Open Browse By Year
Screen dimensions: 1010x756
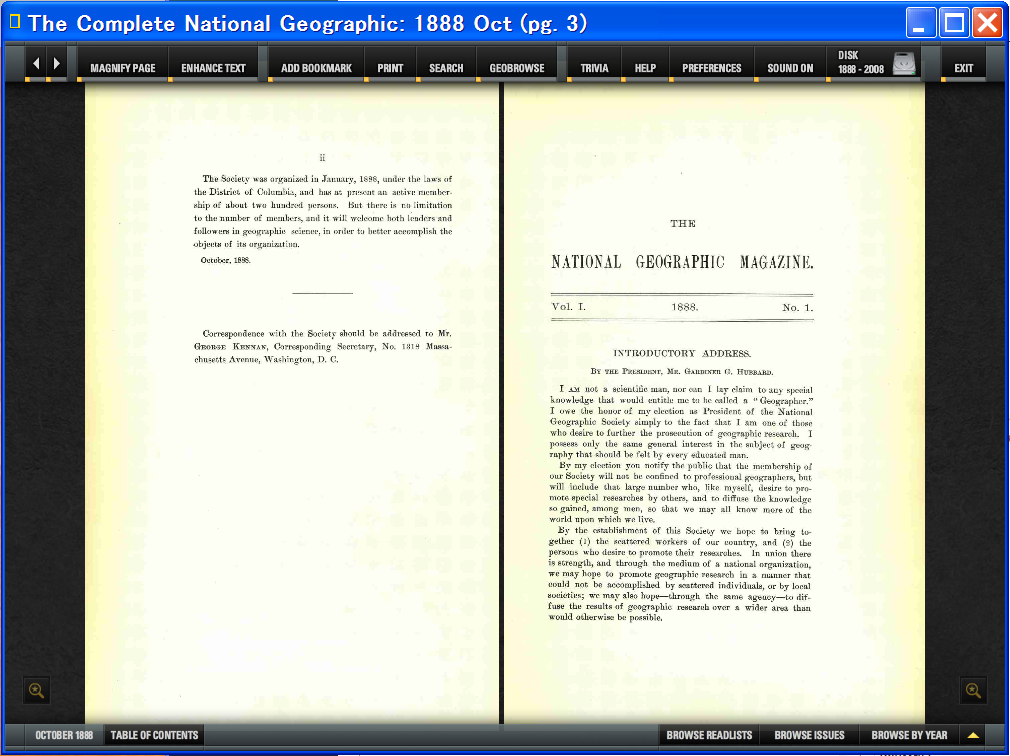(909, 735)
